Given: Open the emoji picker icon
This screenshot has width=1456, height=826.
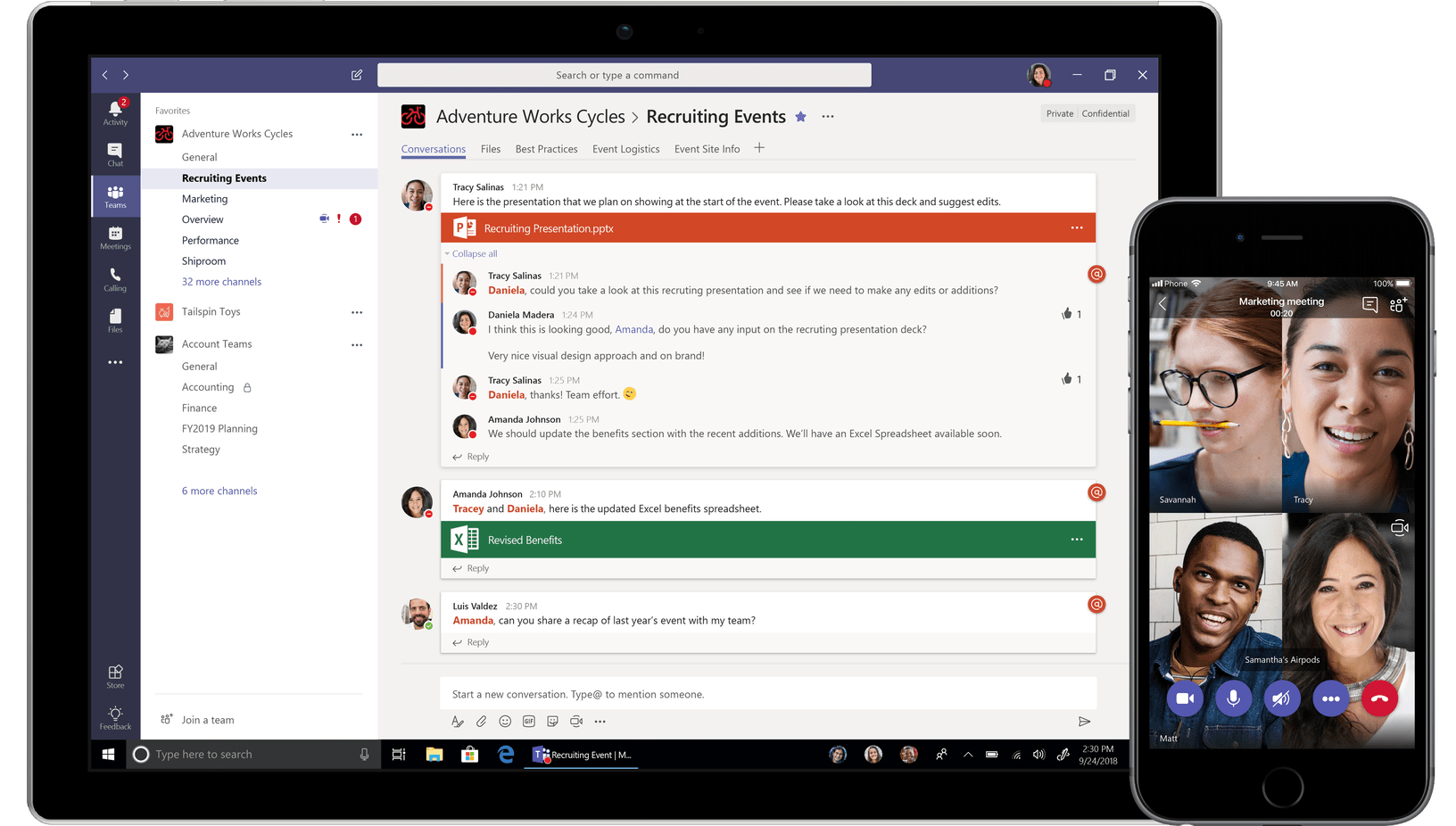Looking at the screenshot, I should click(505, 722).
